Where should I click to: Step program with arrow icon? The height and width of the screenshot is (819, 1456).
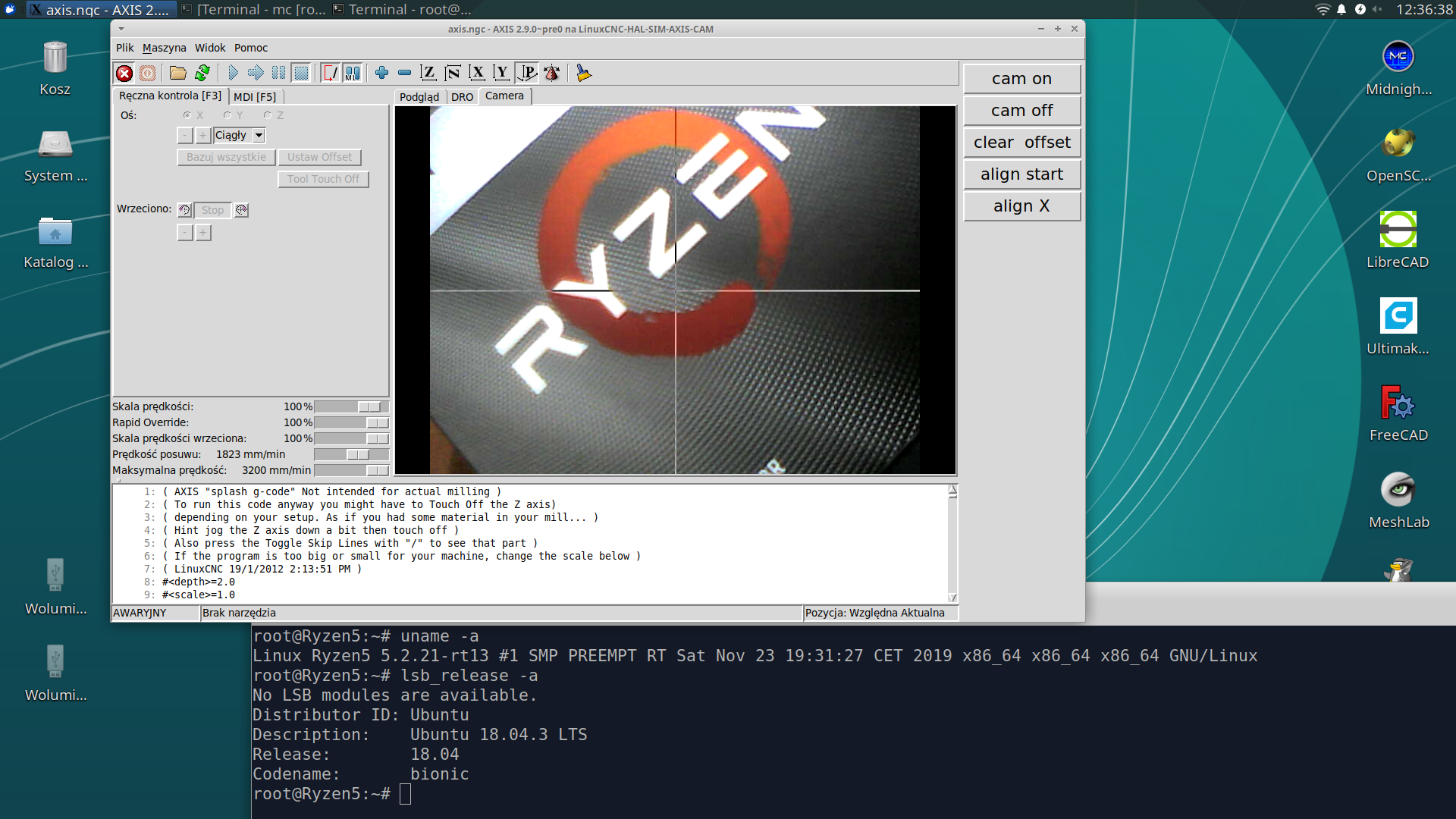[x=256, y=73]
